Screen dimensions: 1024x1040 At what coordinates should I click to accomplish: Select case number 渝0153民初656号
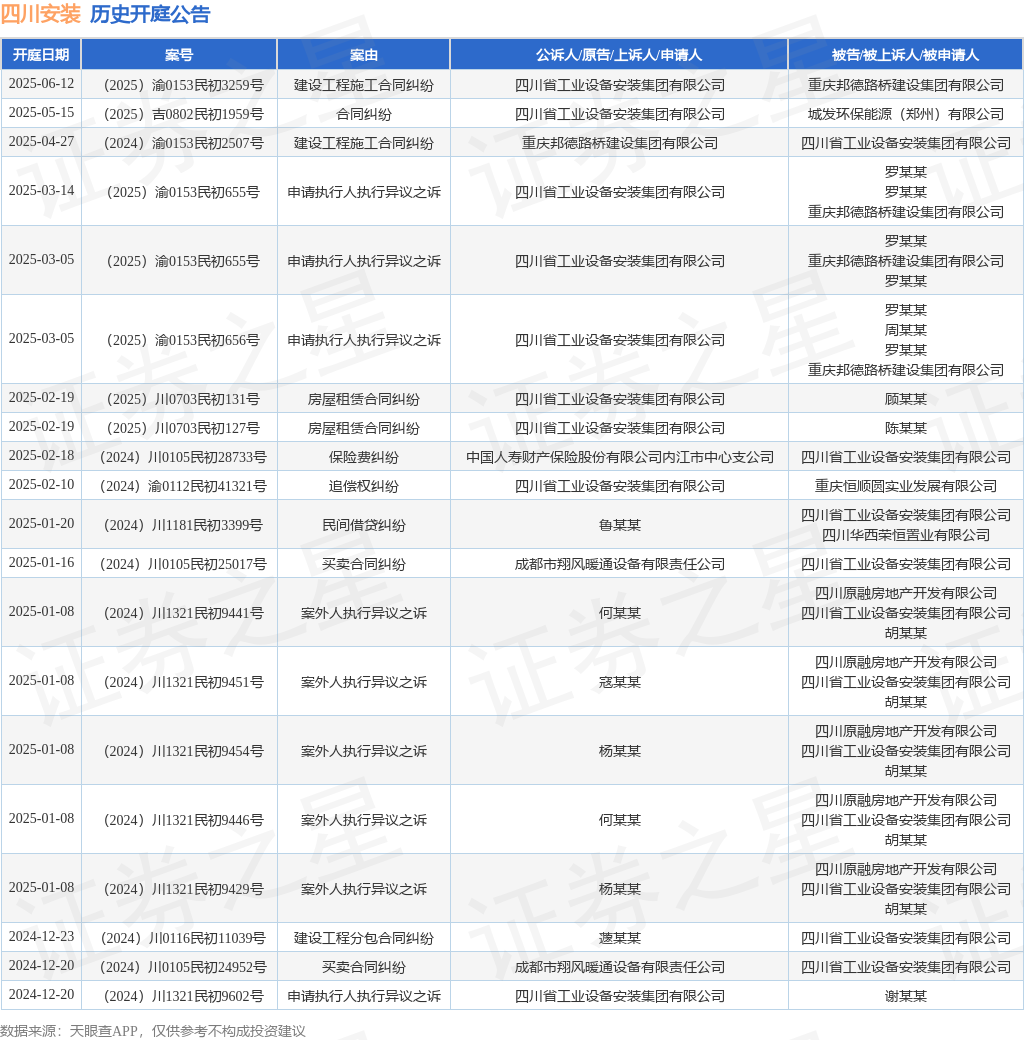(x=183, y=340)
